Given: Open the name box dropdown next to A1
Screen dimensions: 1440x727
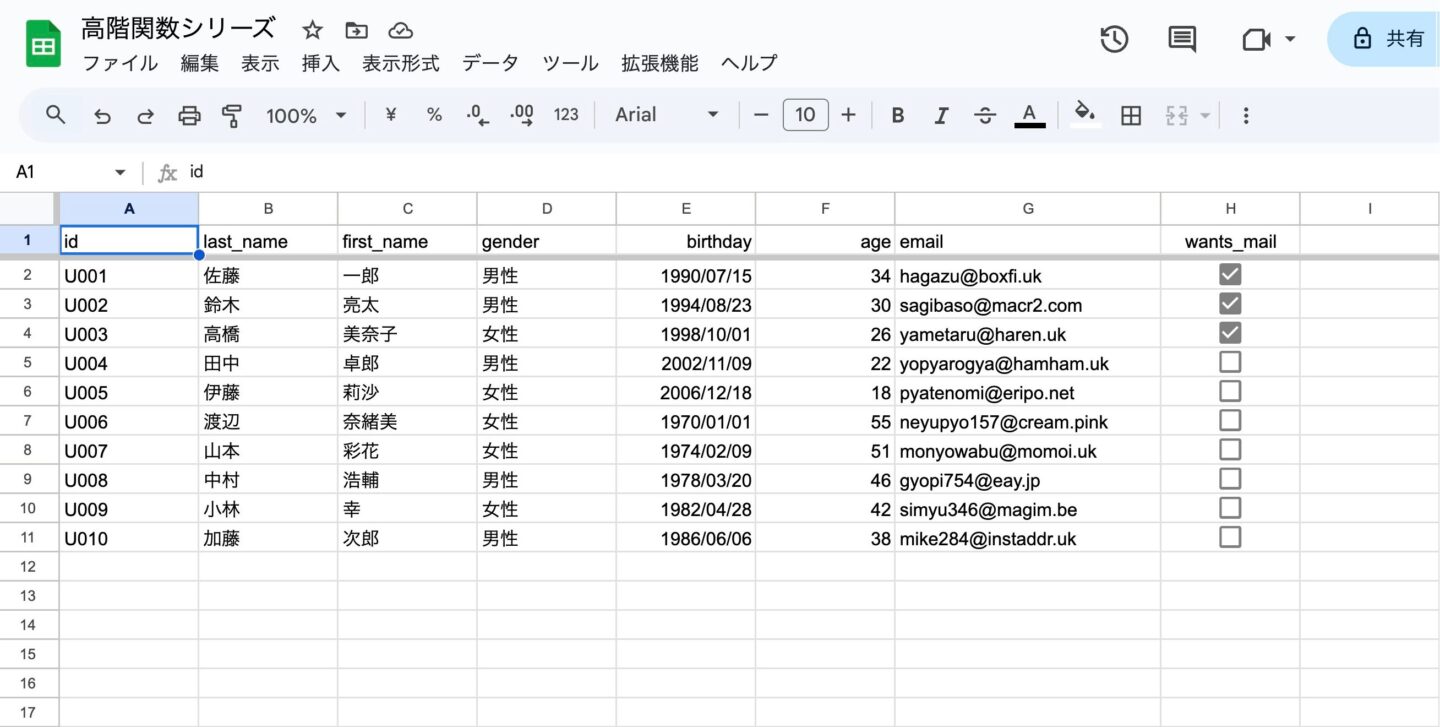Looking at the screenshot, I should (x=119, y=171).
